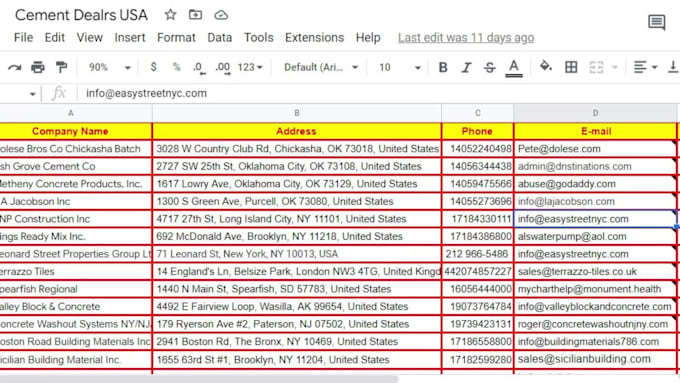Screen dimensions: 680x383
Task: Select cell with phone 212 966-5486
Action: point(477,254)
